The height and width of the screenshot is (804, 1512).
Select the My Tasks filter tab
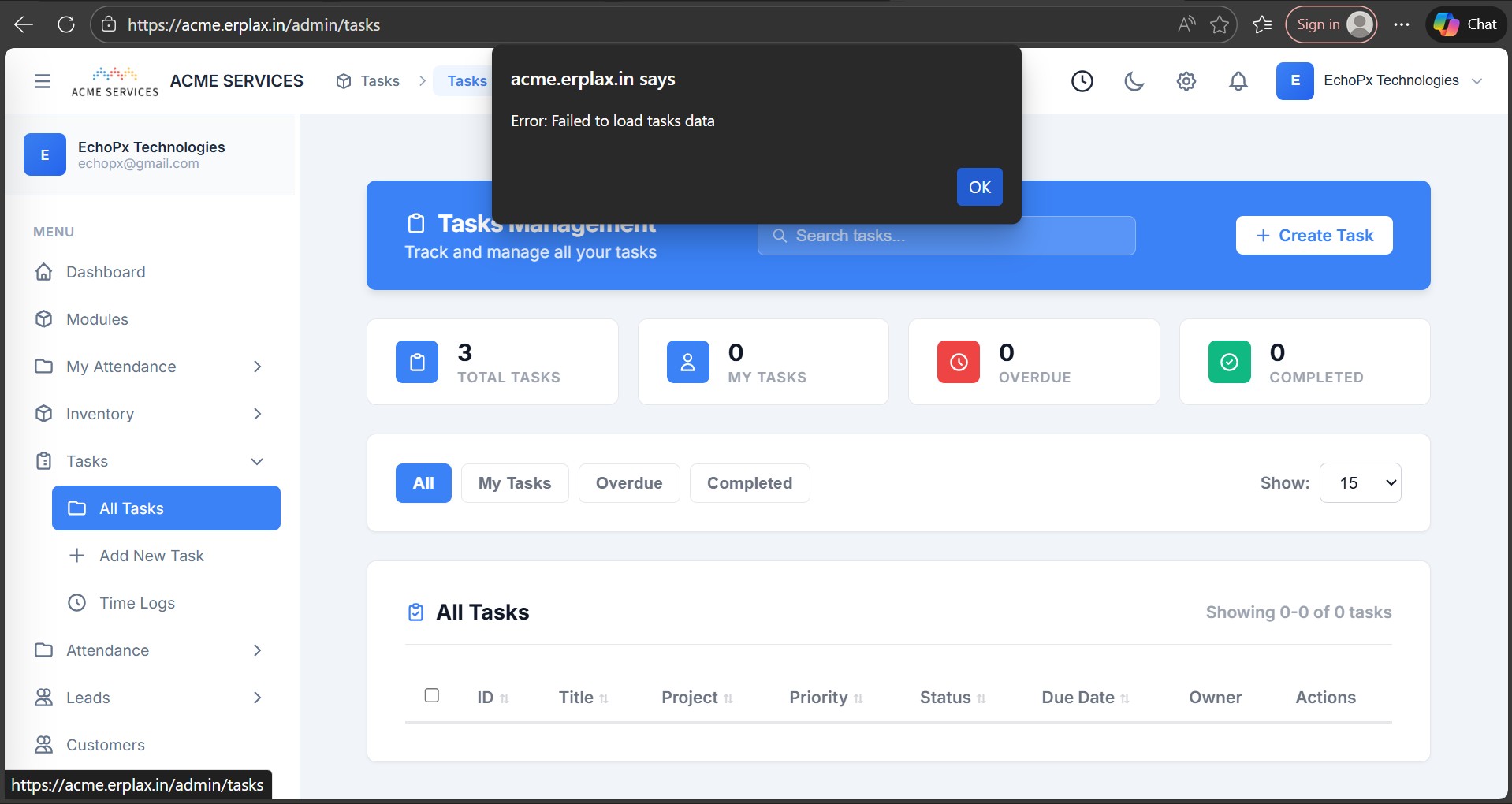coord(514,483)
